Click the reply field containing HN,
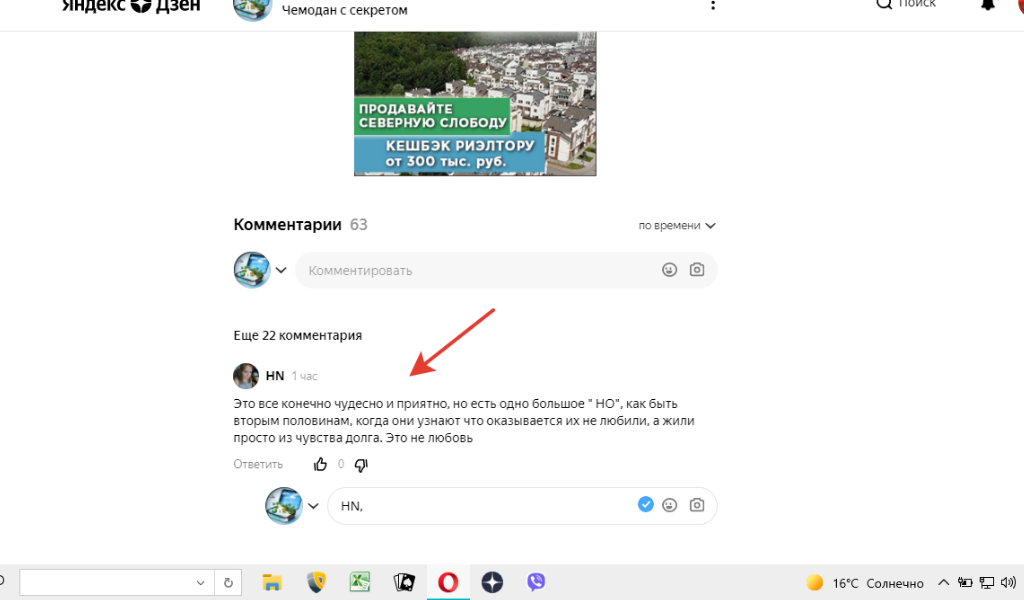This screenshot has height=600, width=1024. point(522,506)
